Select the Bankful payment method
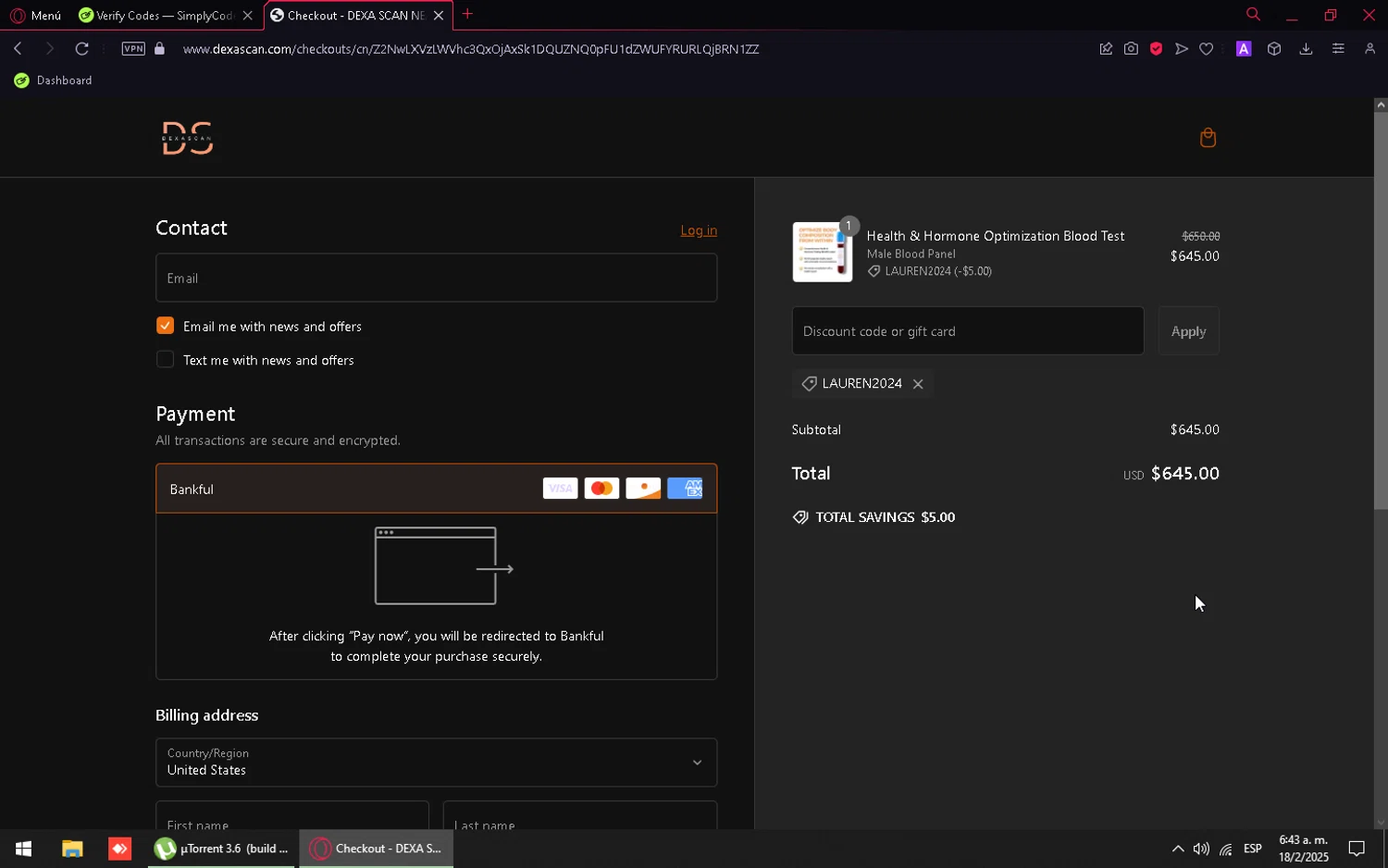Screen dimensions: 1388x868 click(436, 489)
